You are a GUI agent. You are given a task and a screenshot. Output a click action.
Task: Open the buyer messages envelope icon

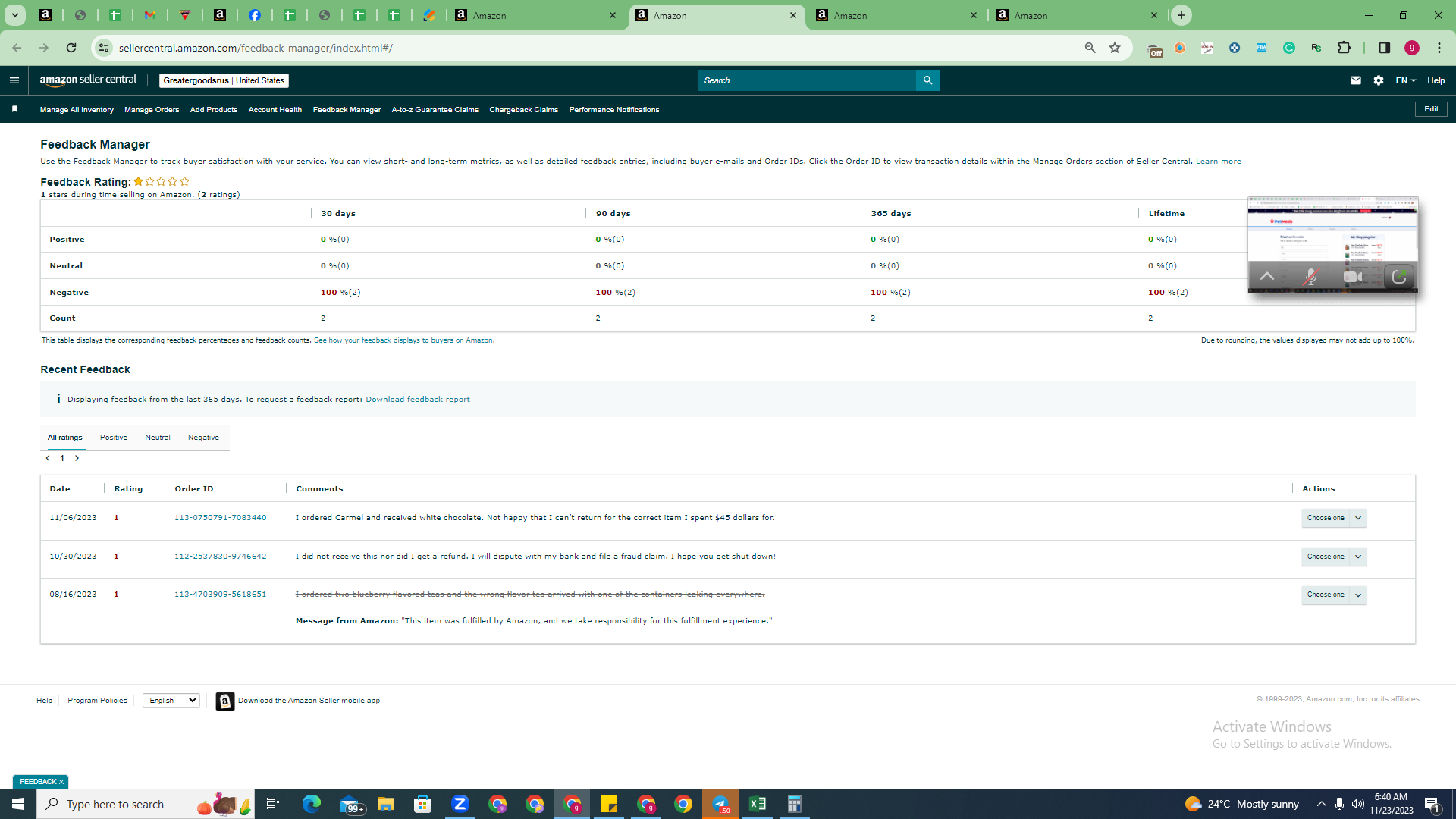1356,80
